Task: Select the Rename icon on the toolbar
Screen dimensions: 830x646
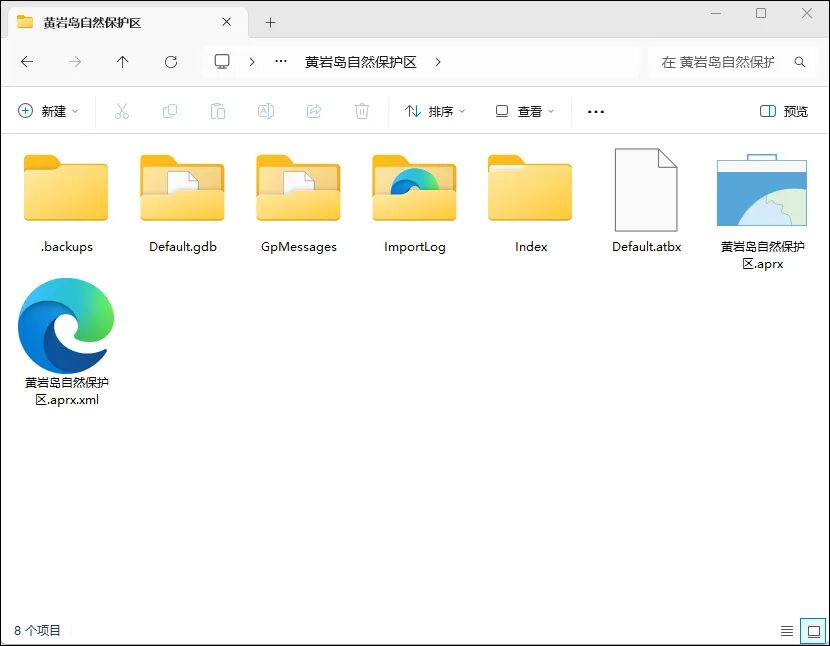Action: [266, 111]
